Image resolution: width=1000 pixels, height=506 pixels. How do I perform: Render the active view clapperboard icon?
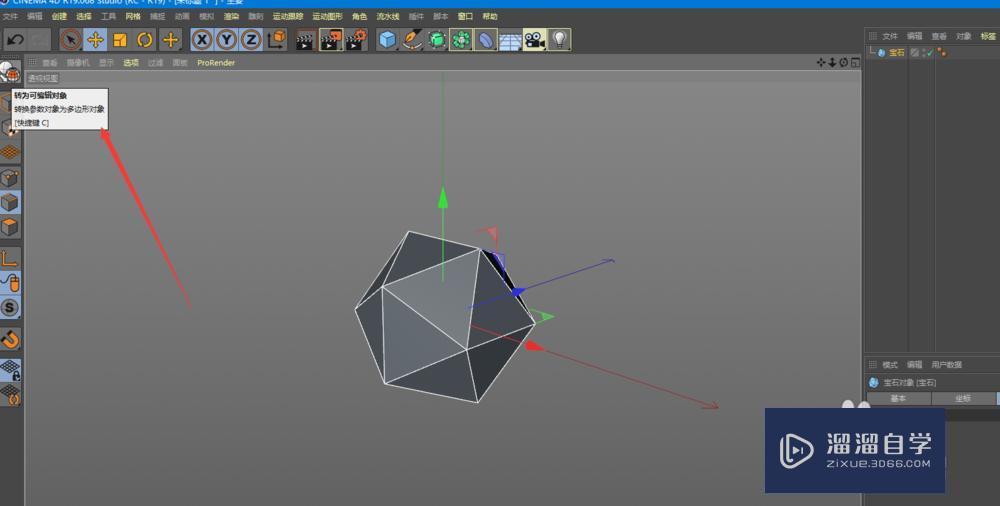pos(306,40)
